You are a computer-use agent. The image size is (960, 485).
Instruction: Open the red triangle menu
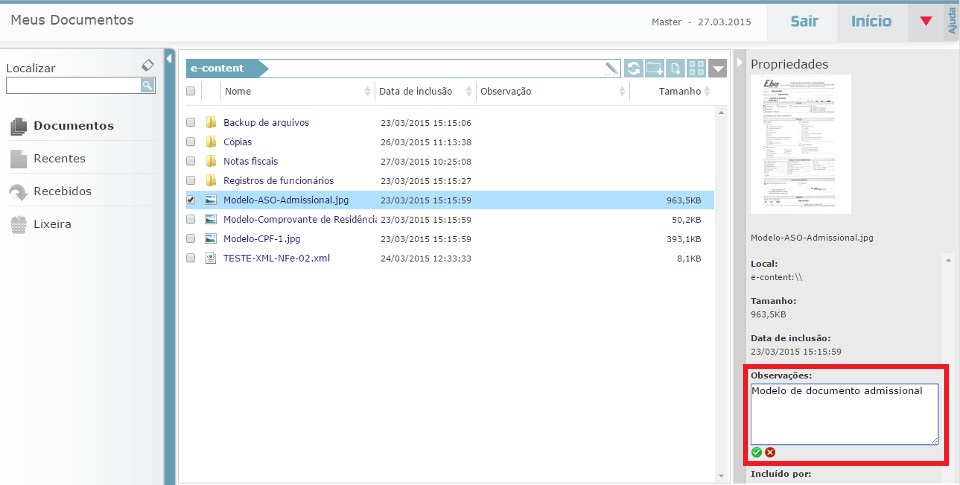(926, 21)
